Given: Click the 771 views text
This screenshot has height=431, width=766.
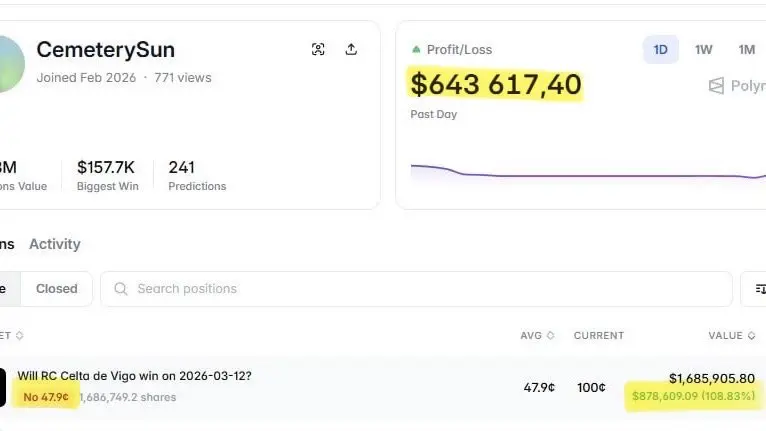Looking at the screenshot, I should pyautogui.click(x=183, y=78).
